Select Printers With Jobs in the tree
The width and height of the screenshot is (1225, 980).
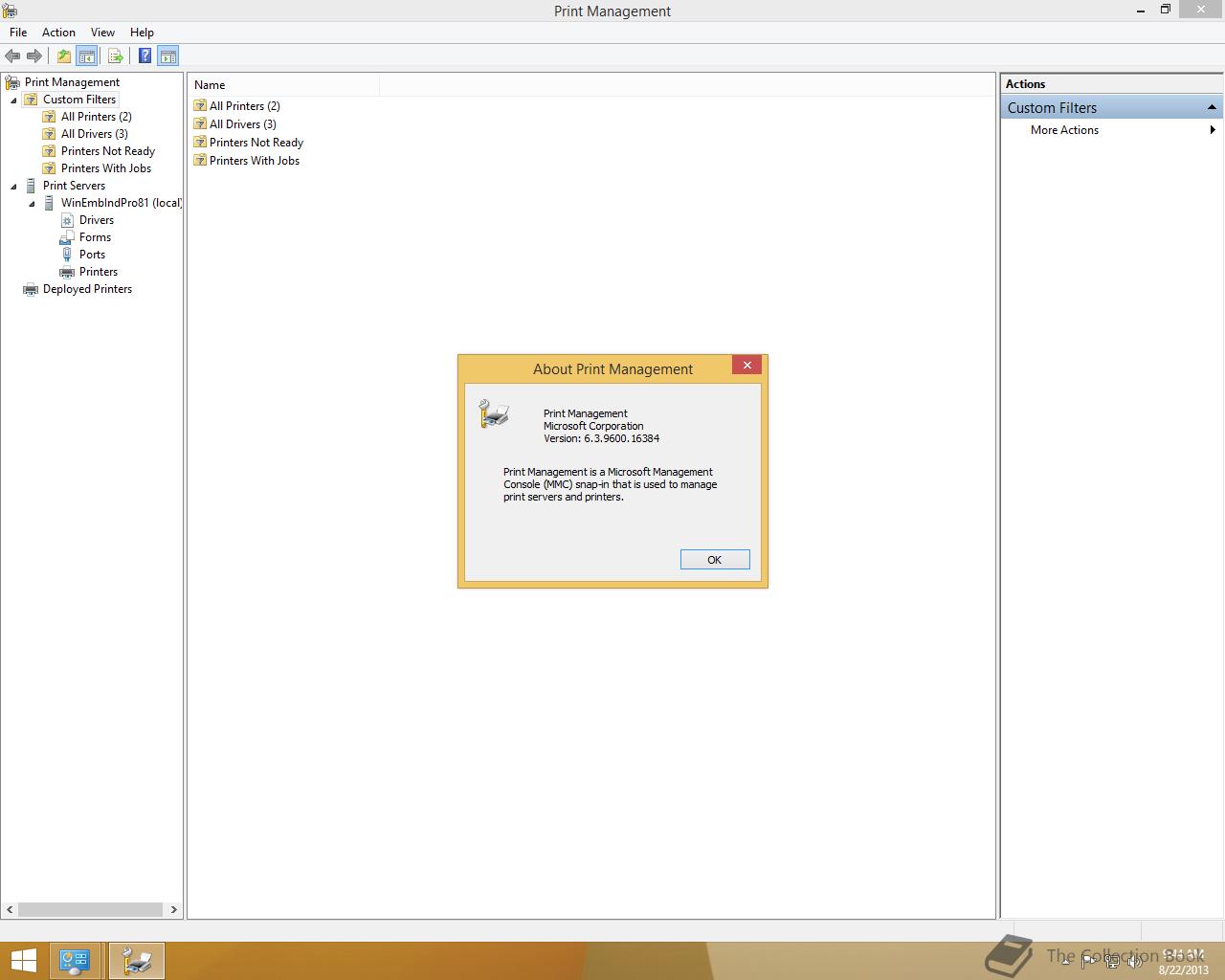106,168
